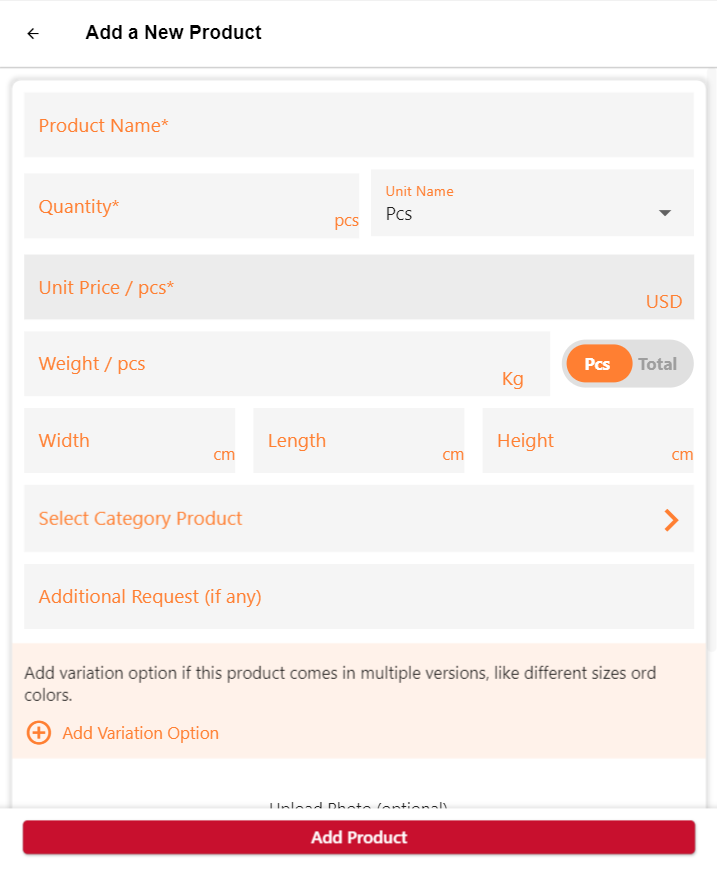Focus the Weight / pcs field
This screenshot has height=871, width=717.
(x=287, y=364)
